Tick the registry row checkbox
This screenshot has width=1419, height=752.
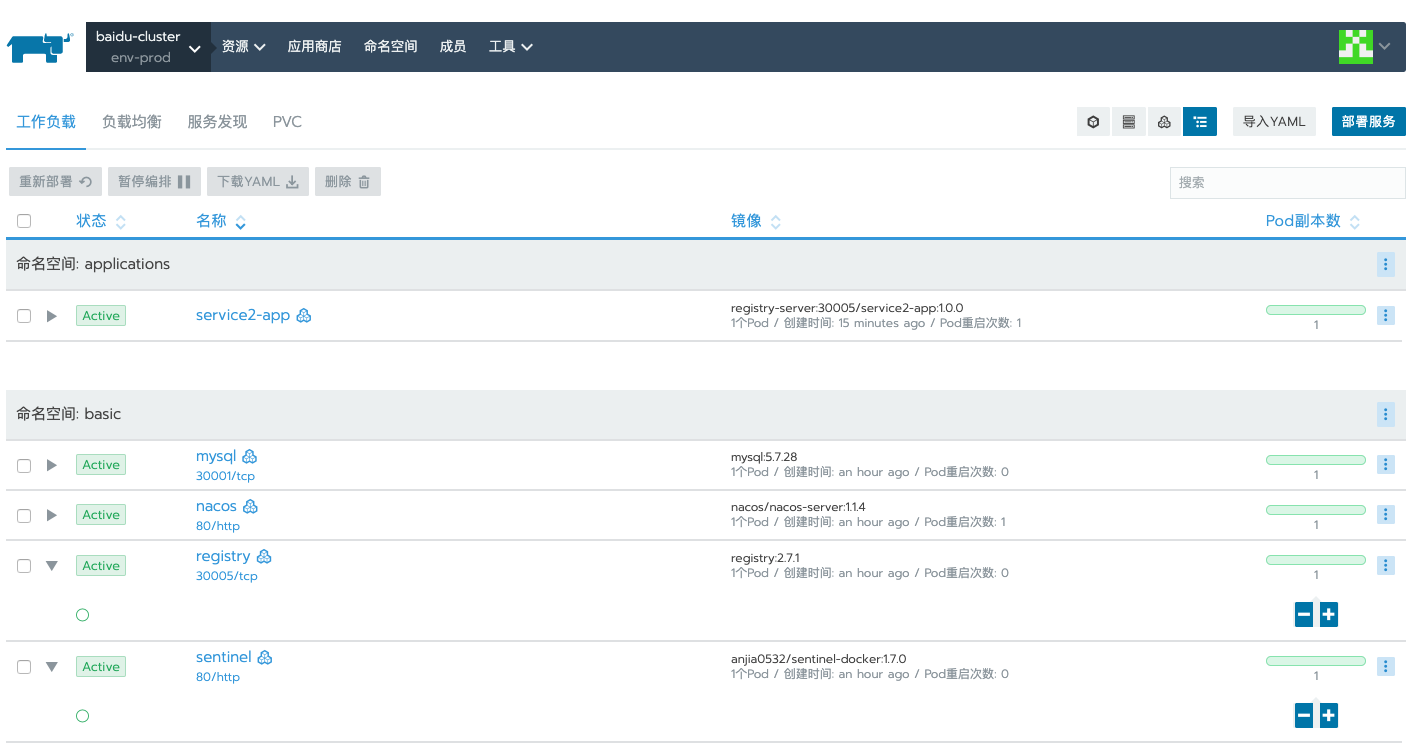point(24,566)
